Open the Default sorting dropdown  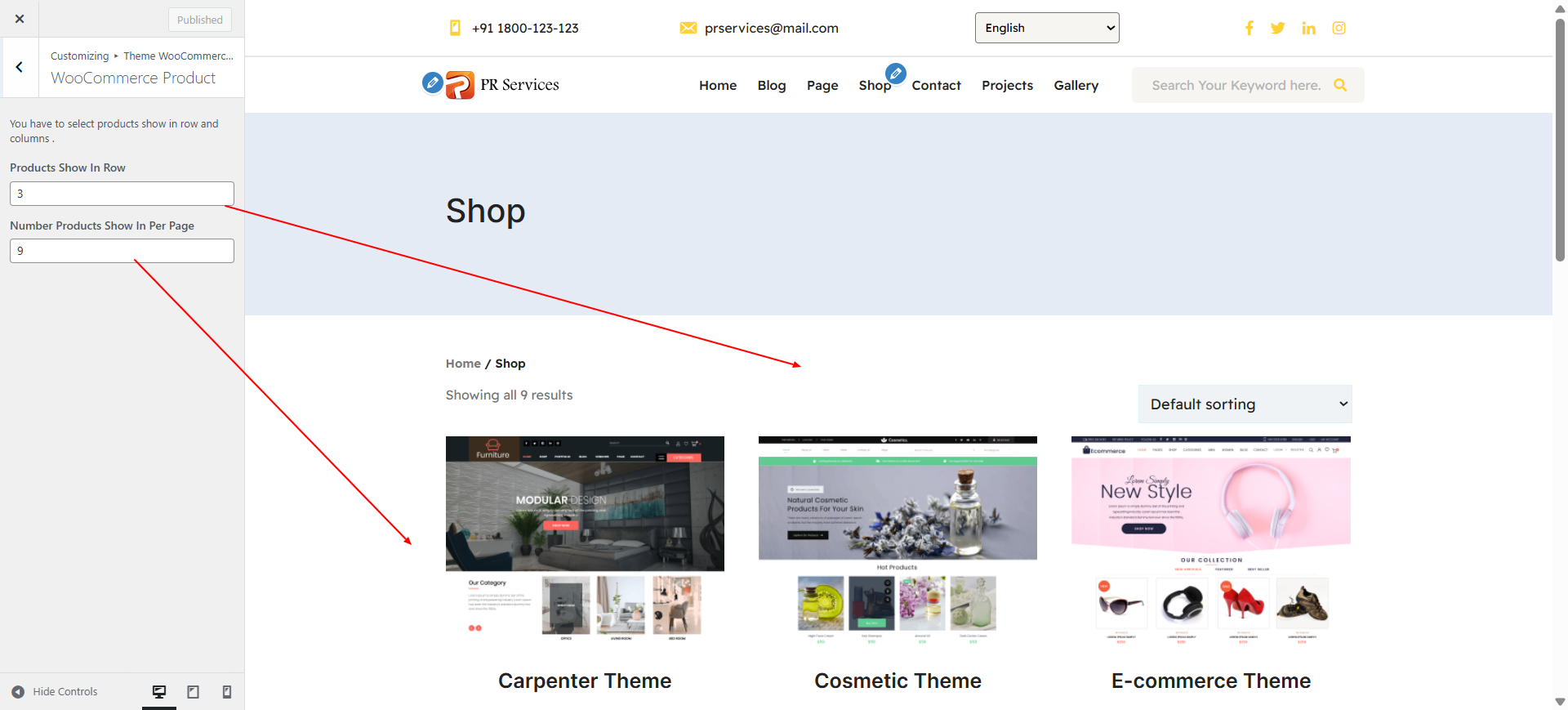1245,404
